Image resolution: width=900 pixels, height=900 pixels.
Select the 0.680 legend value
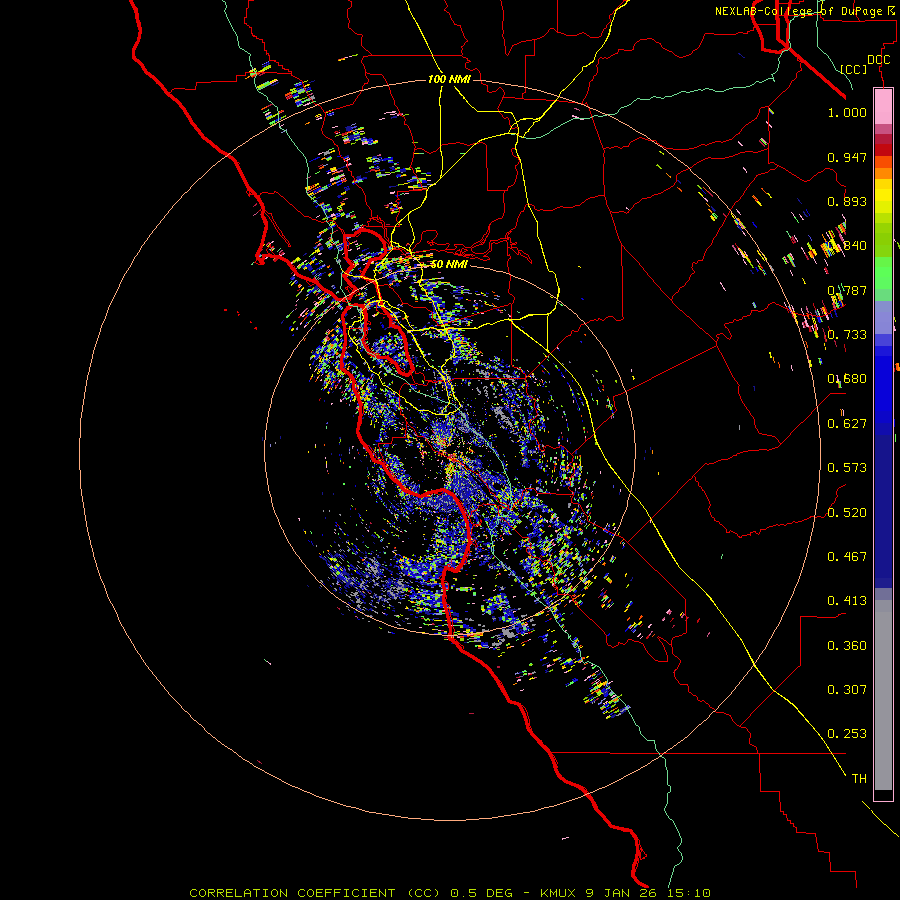coord(847,379)
